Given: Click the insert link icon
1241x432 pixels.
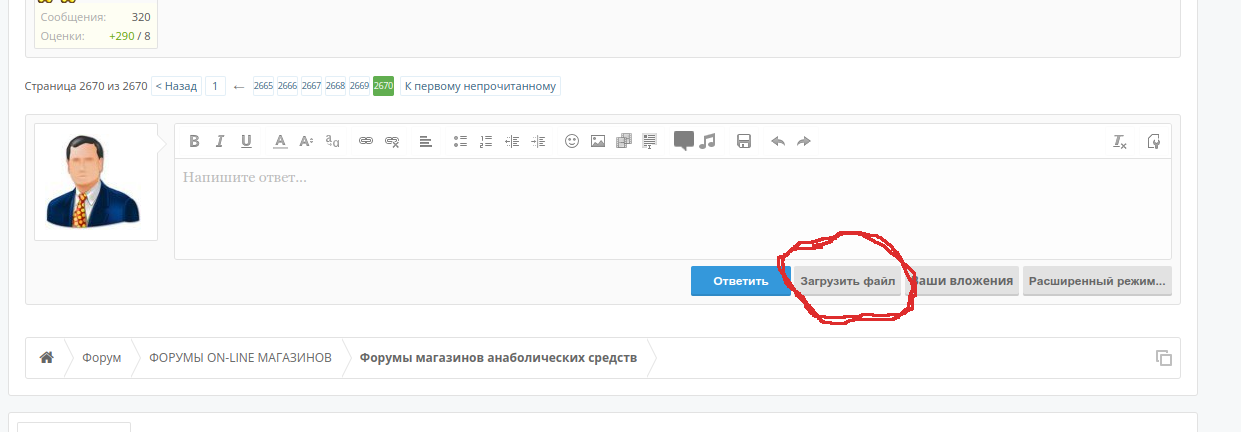Looking at the screenshot, I should [366, 141].
